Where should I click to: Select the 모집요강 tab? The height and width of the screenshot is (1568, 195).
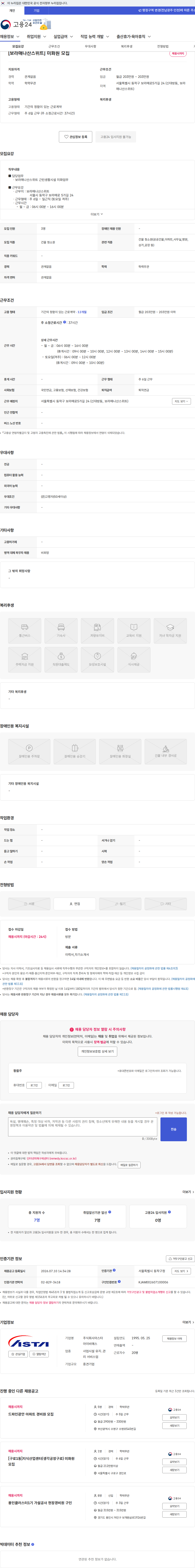[x=18, y=46]
